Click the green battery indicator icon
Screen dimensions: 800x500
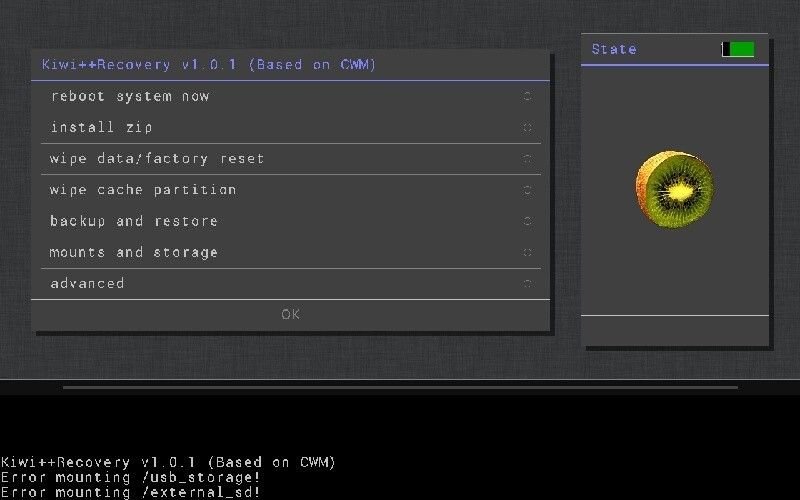tap(738, 49)
